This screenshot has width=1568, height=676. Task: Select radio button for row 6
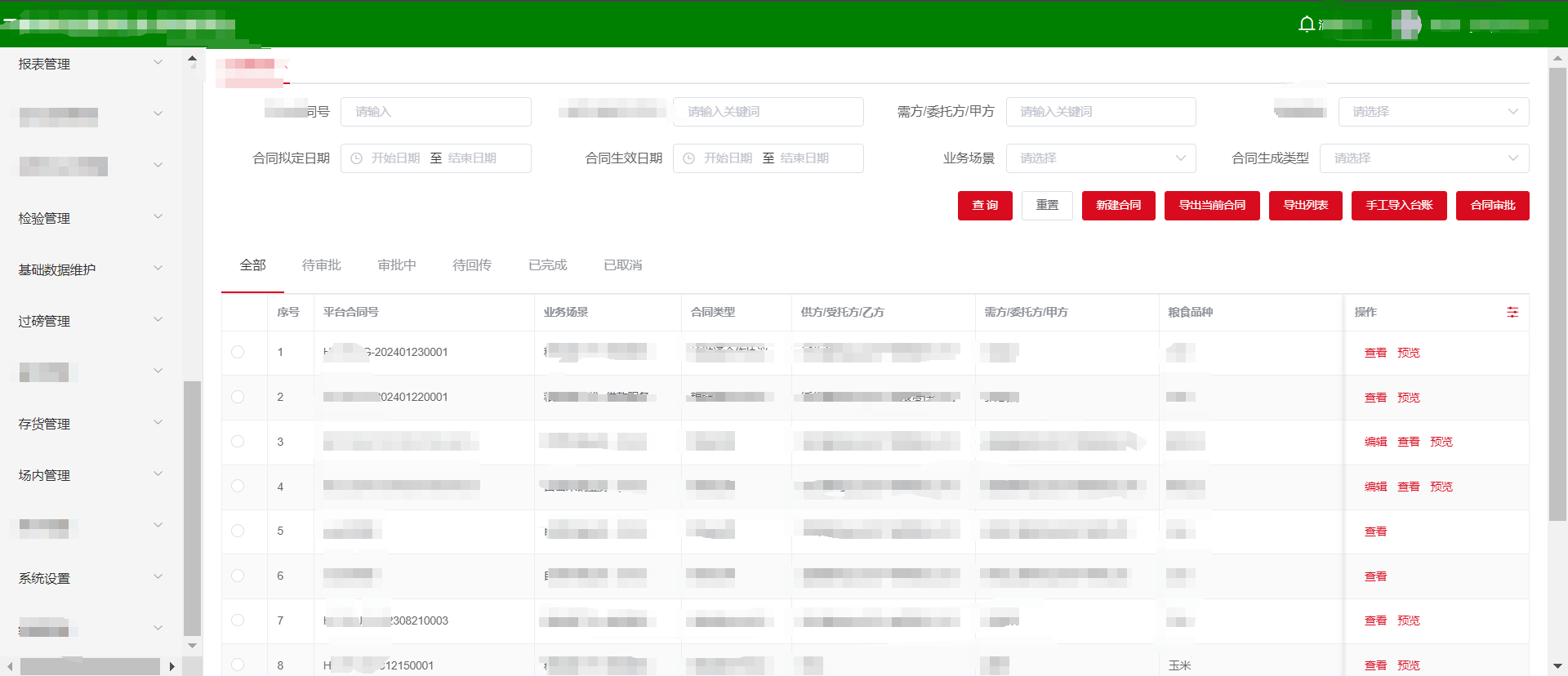click(x=238, y=576)
